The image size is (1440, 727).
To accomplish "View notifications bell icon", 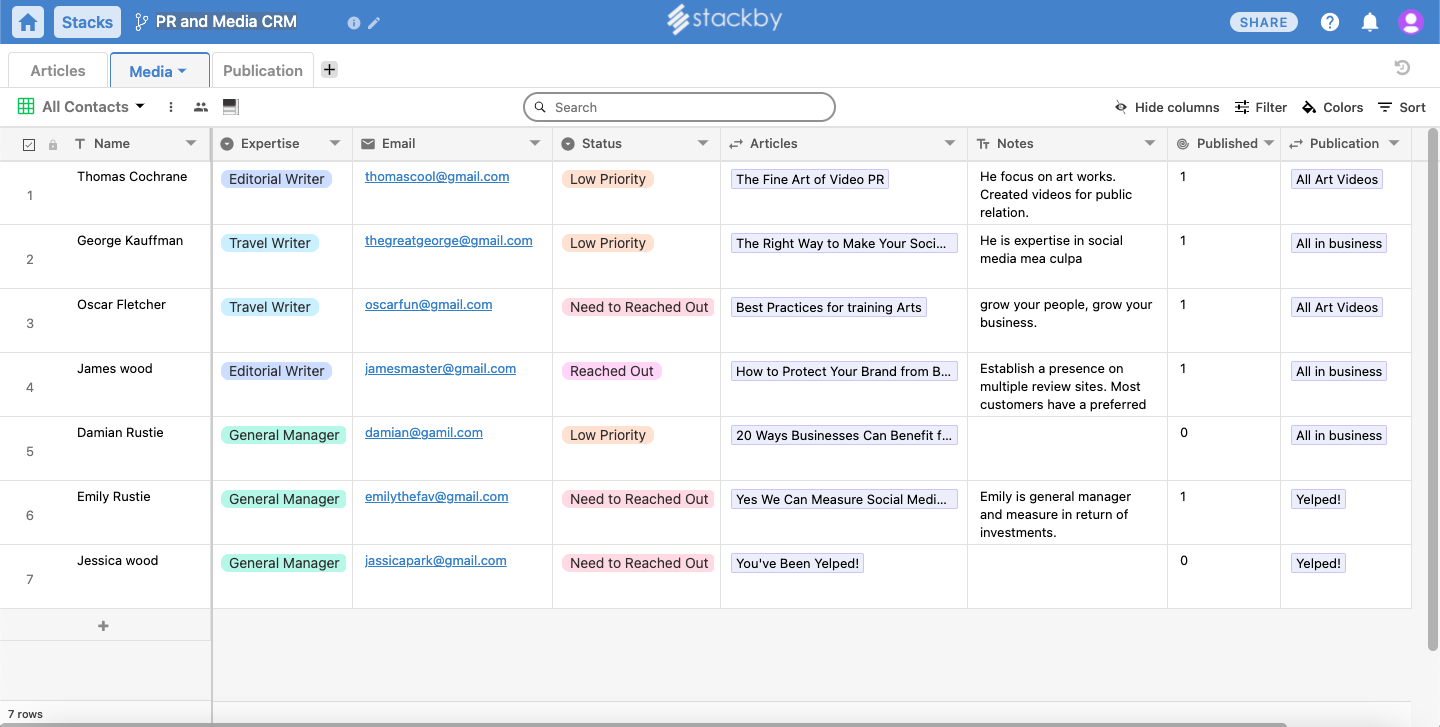I will click(1370, 22).
